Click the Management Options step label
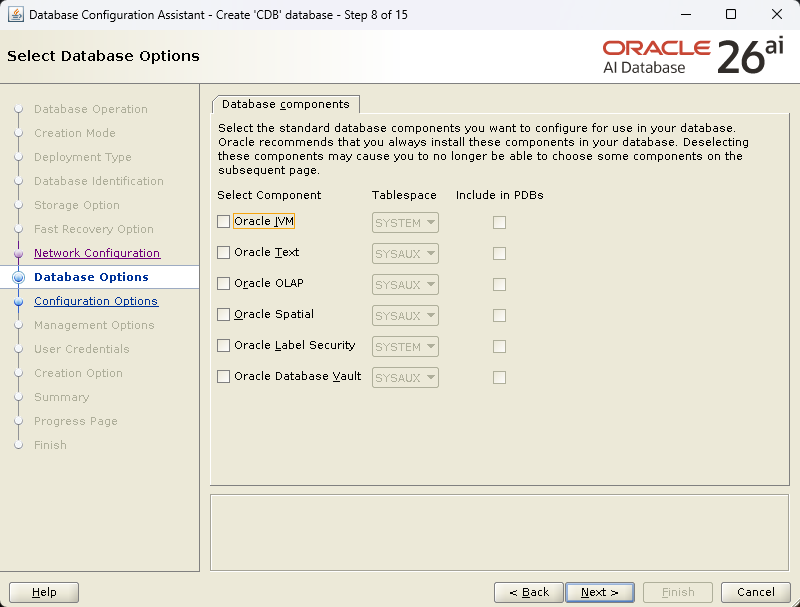Viewport: 800px width, 607px height. point(94,325)
